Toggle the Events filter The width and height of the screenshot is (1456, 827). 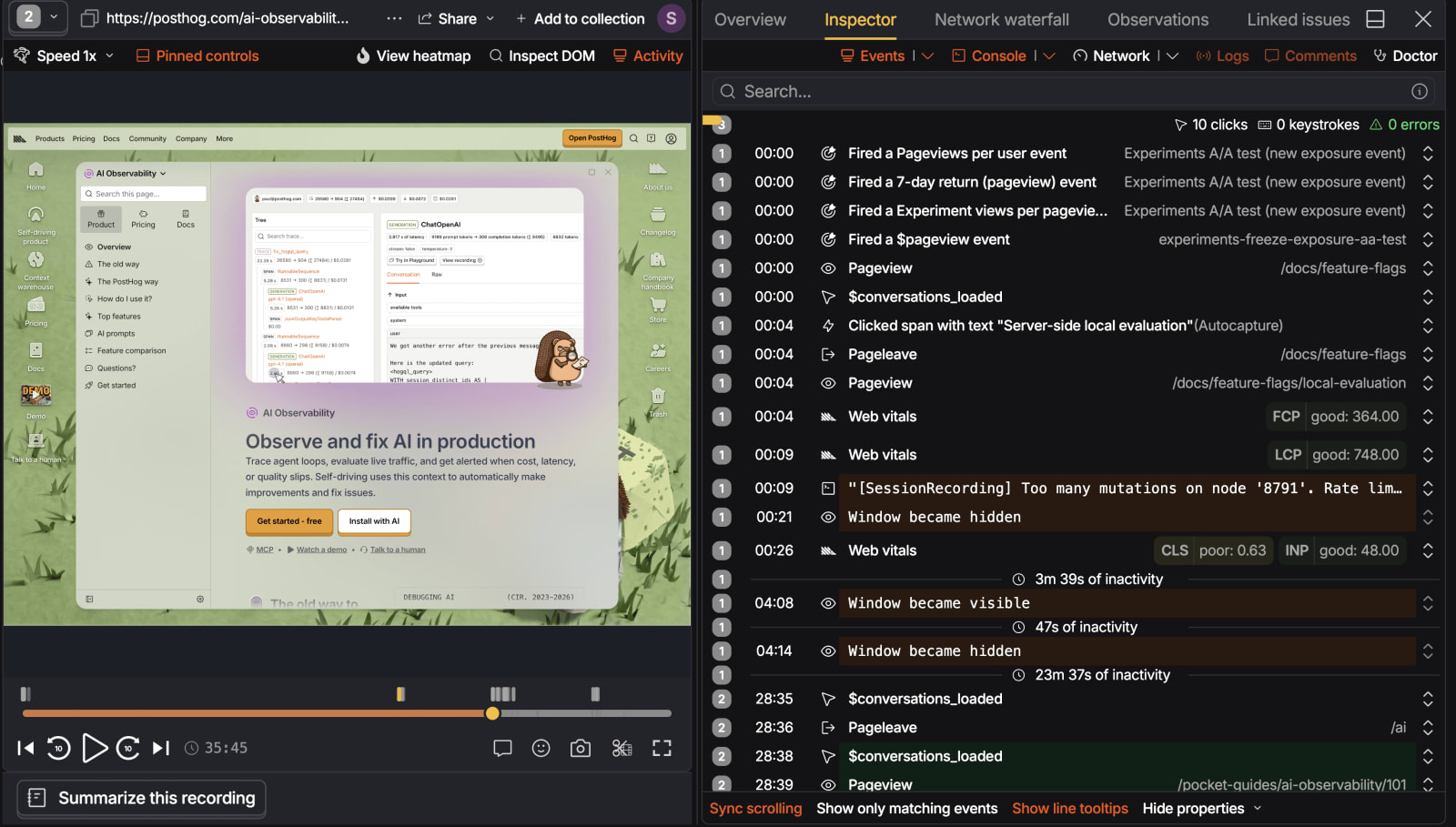coord(873,55)
